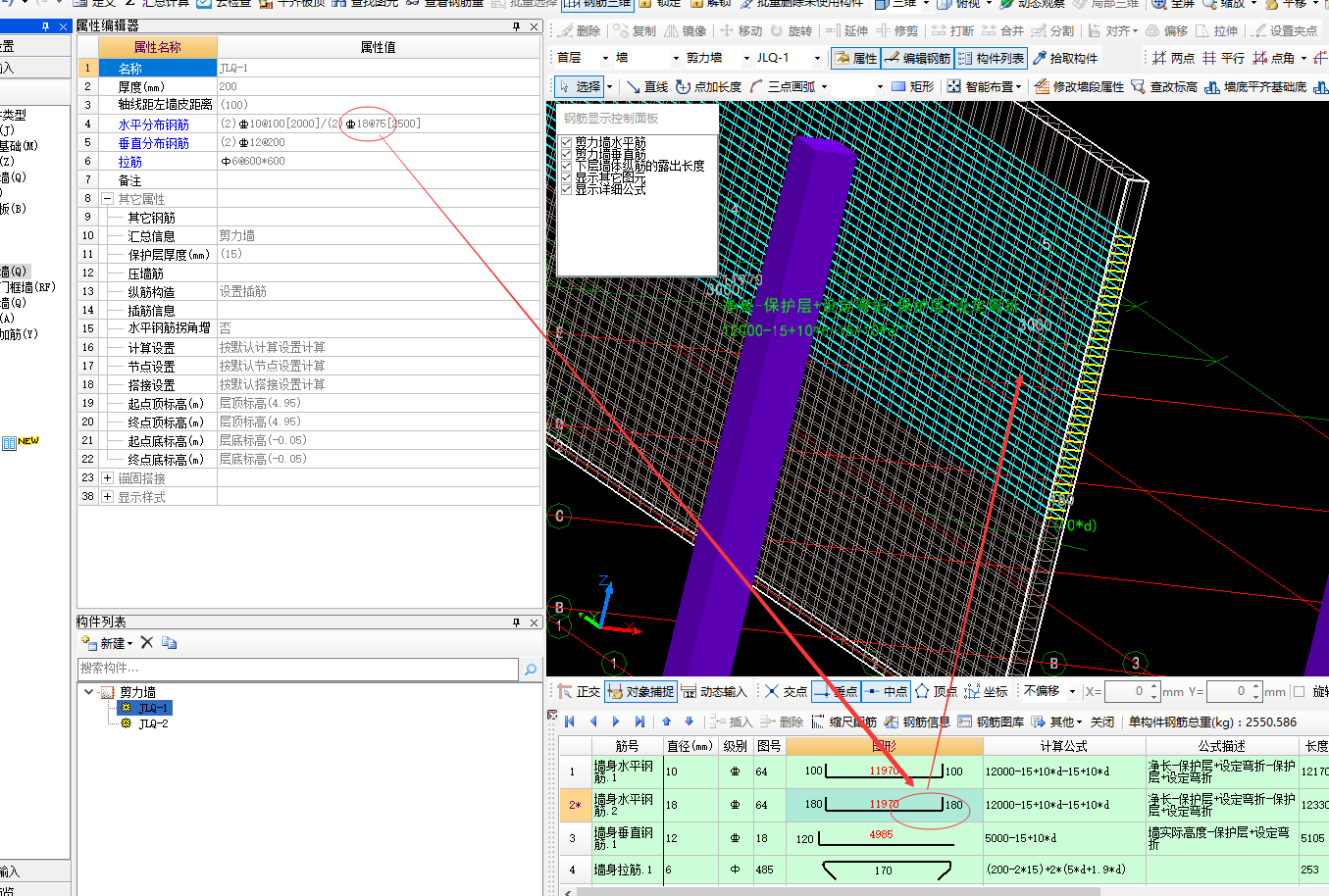The image size is (1329, 896).
Task: Expand the 锚固搭接 group
Action: pos(108,478)
